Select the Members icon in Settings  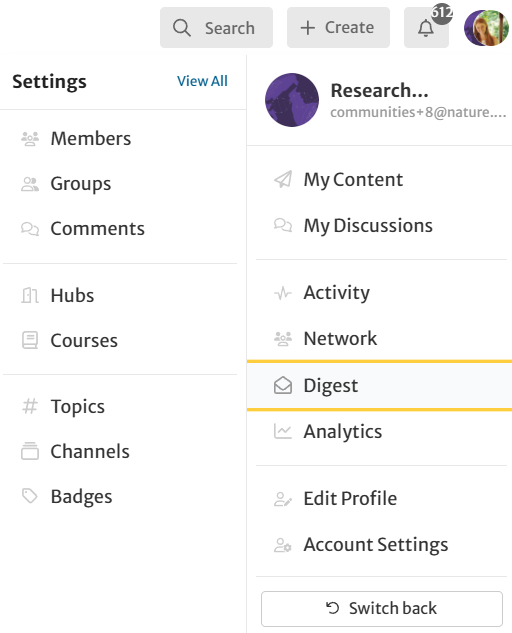pyautogui.click(x=30, y=139)
